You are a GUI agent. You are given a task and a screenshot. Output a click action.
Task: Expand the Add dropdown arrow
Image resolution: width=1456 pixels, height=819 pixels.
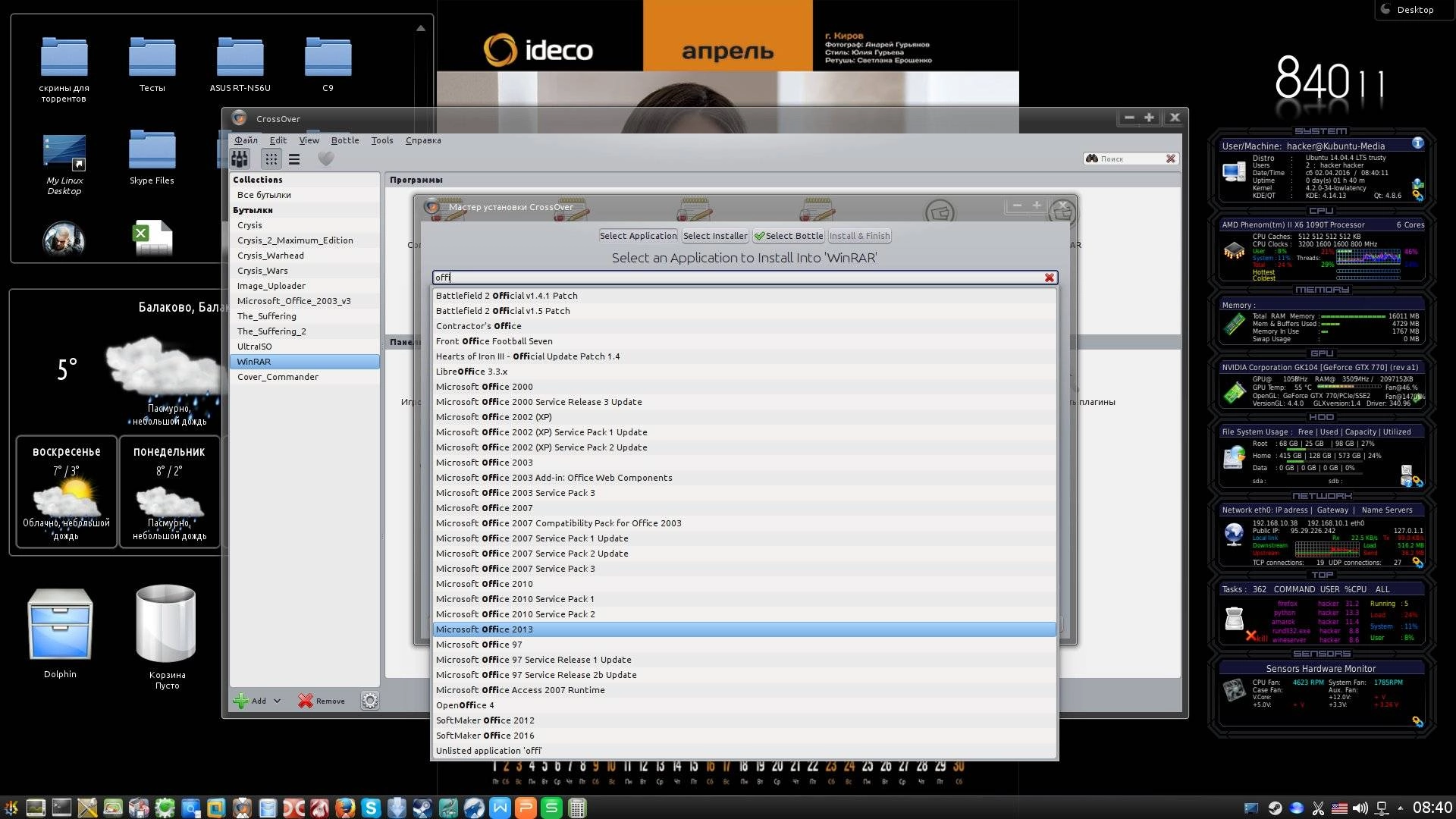pos(277,701)
